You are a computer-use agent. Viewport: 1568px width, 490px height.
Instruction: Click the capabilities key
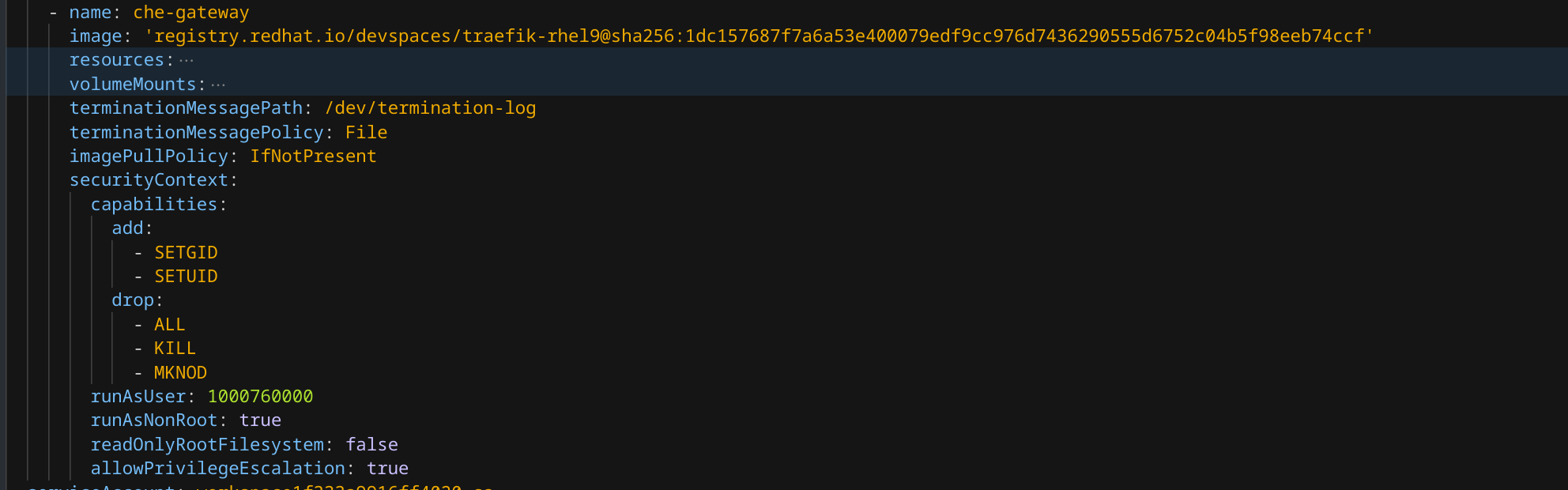point(153,205)
